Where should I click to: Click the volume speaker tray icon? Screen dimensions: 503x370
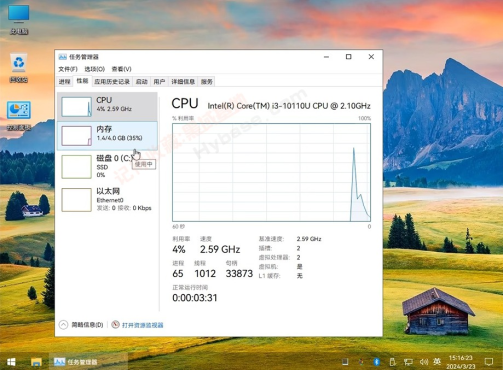(424, 362)
